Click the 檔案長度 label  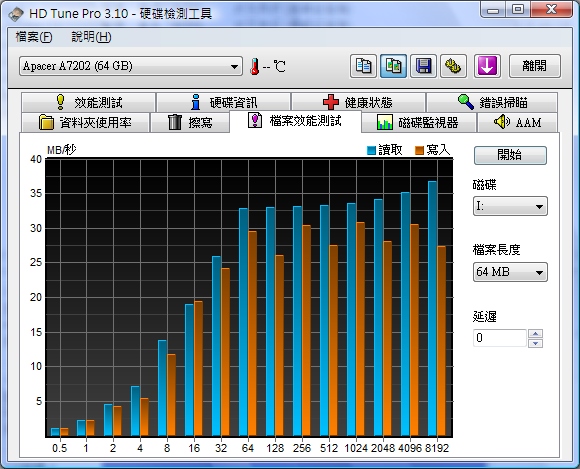point(496,250)
